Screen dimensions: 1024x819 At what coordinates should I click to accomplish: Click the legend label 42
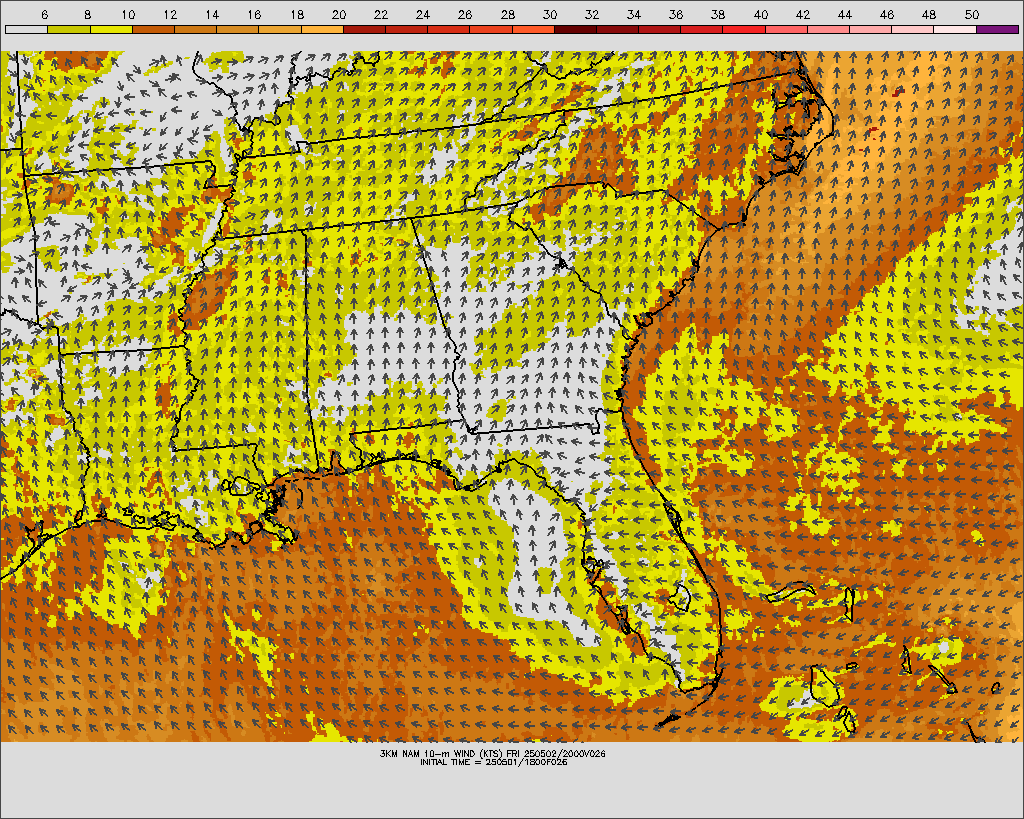coord(803,14)
